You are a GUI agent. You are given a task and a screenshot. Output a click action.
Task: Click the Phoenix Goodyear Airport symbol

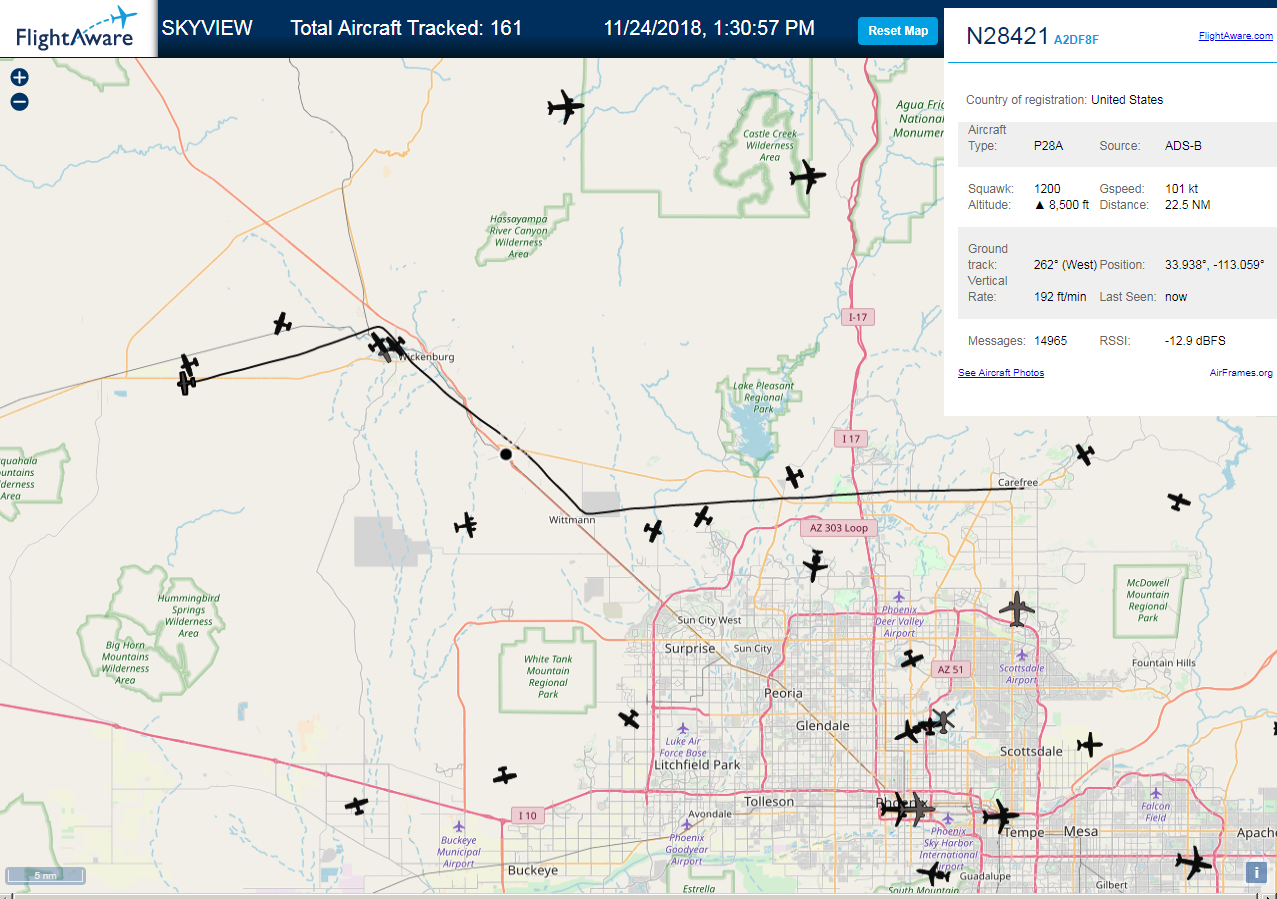tap(686, 825)
